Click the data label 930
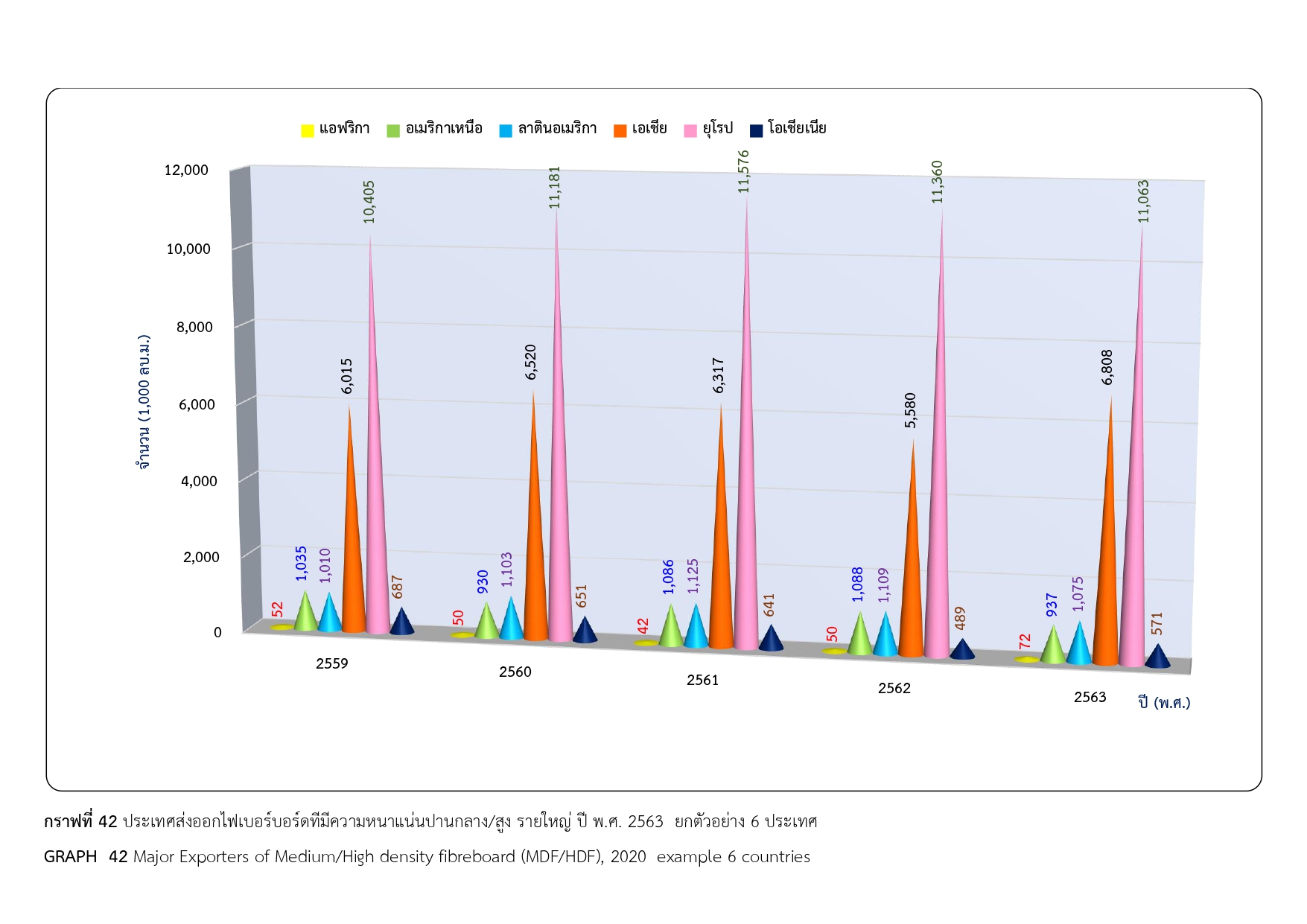This screenshot has width=1307, height=924. 483,582
